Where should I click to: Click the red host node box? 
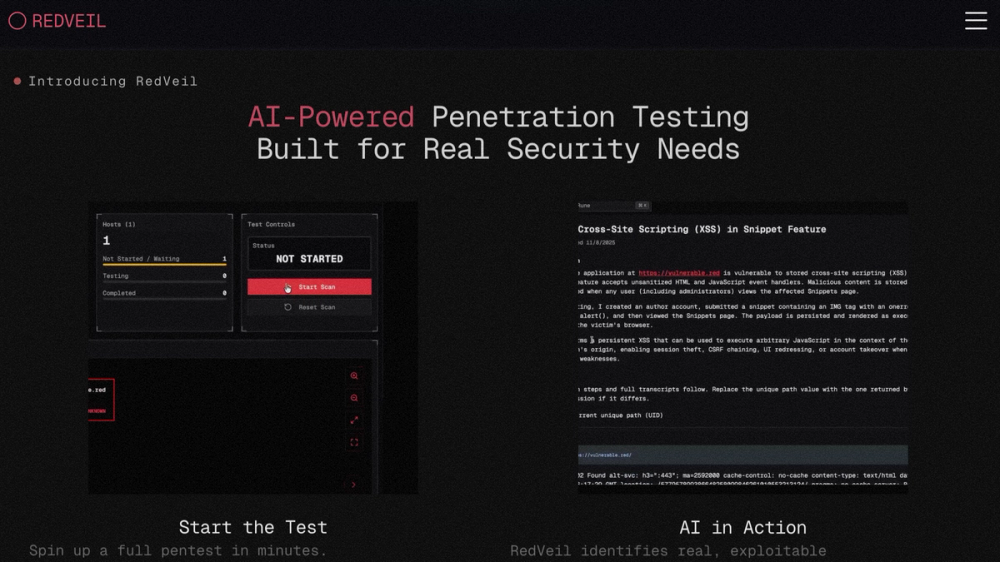(101, 400)
